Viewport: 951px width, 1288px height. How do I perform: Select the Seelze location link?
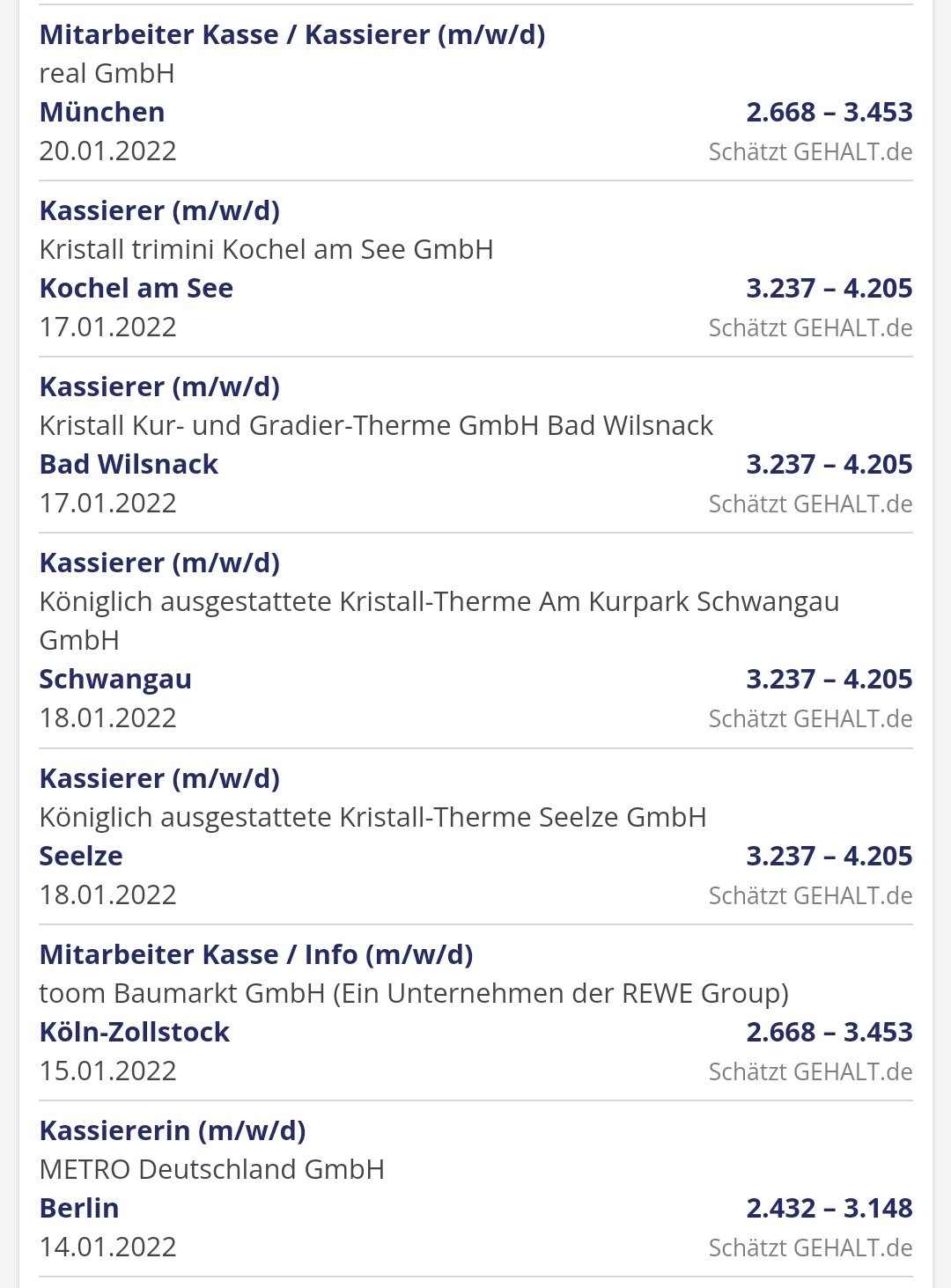(x=81, y=856)
